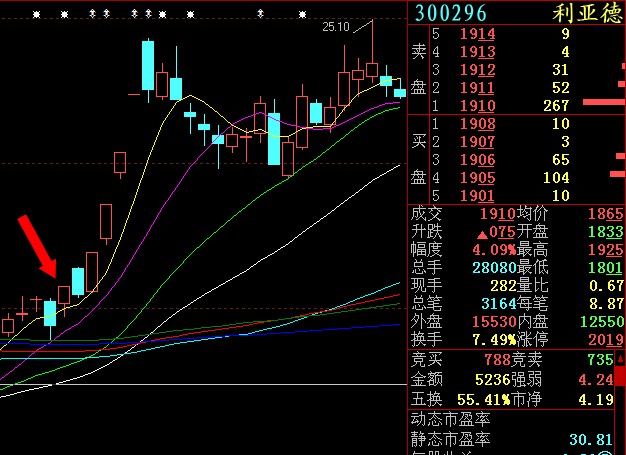
Task: Click the tallest cyan candlestick on the chart
Action: (x=148, y=67)
